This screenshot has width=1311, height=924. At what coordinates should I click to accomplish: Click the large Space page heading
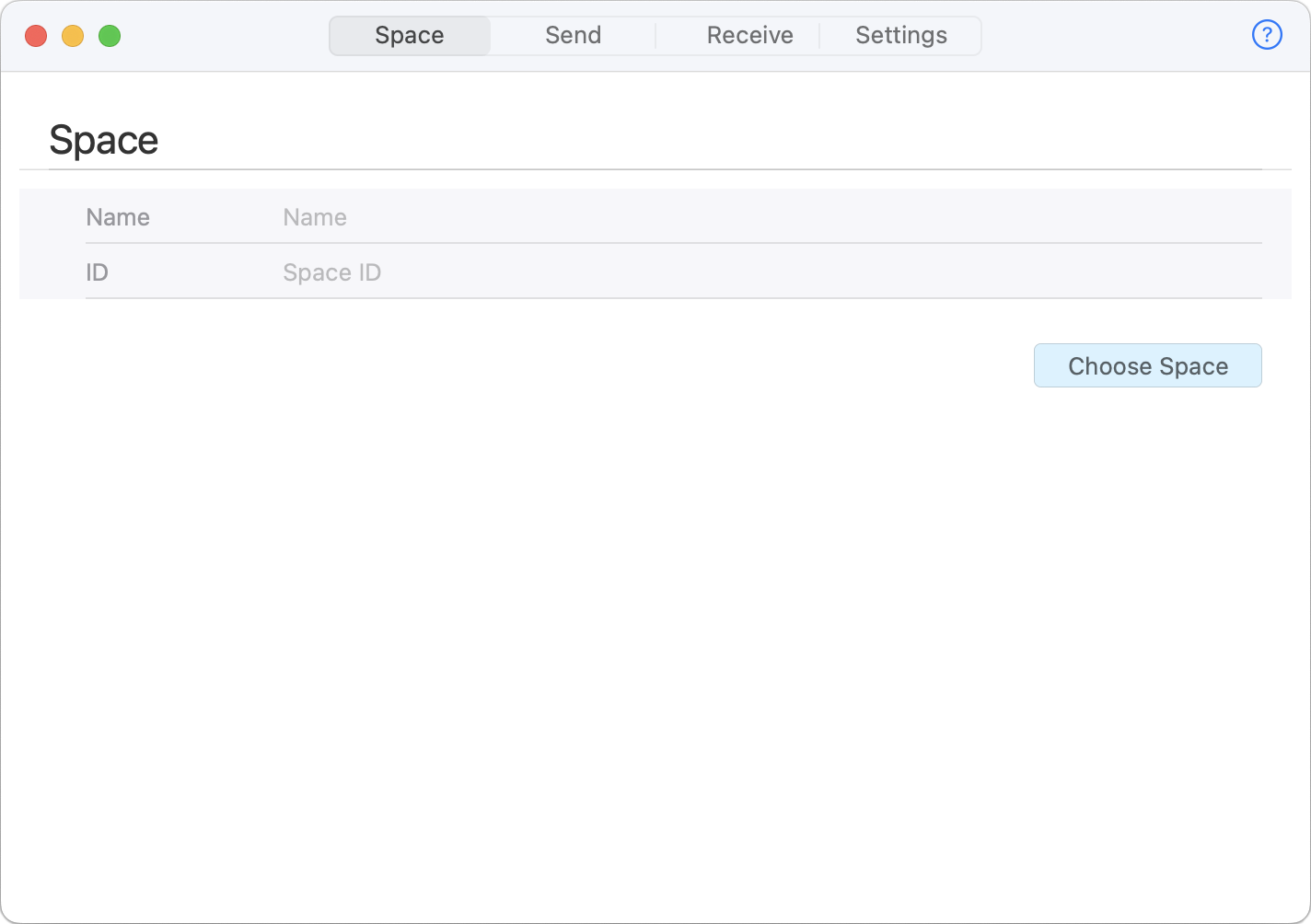coord(104,140)
